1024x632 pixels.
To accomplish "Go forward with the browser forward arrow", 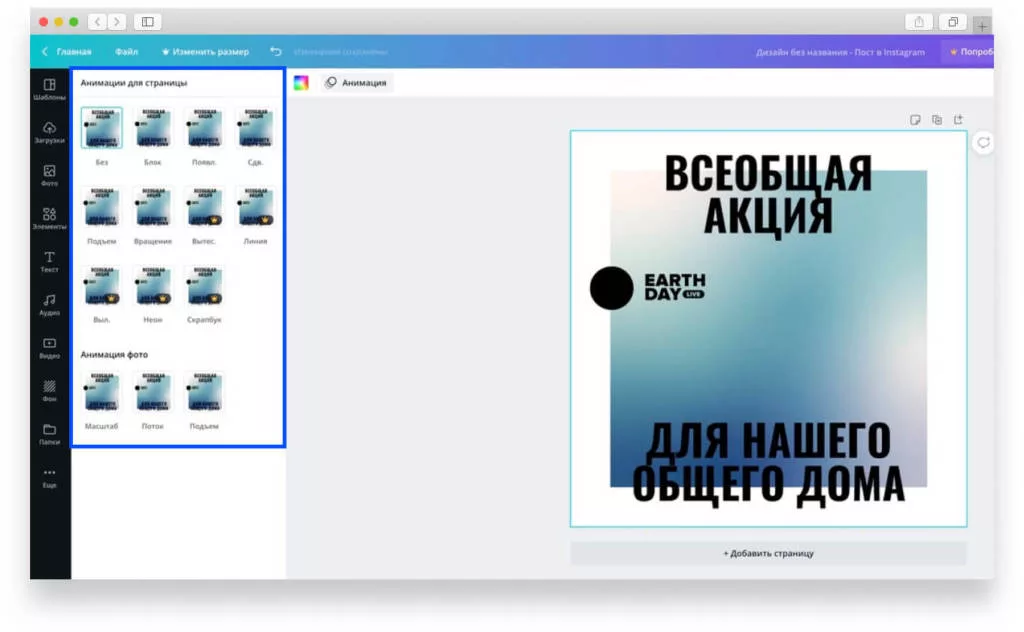I will (x=117, y=22).
